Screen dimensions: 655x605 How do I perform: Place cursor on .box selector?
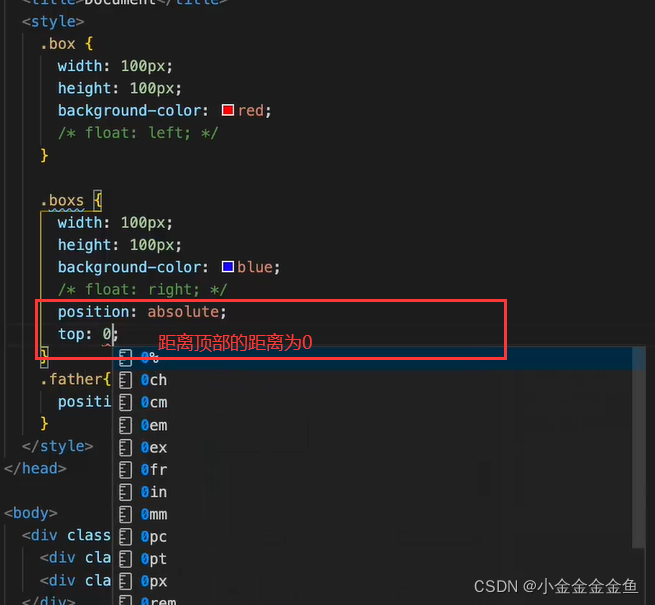(x=58, y=44)
